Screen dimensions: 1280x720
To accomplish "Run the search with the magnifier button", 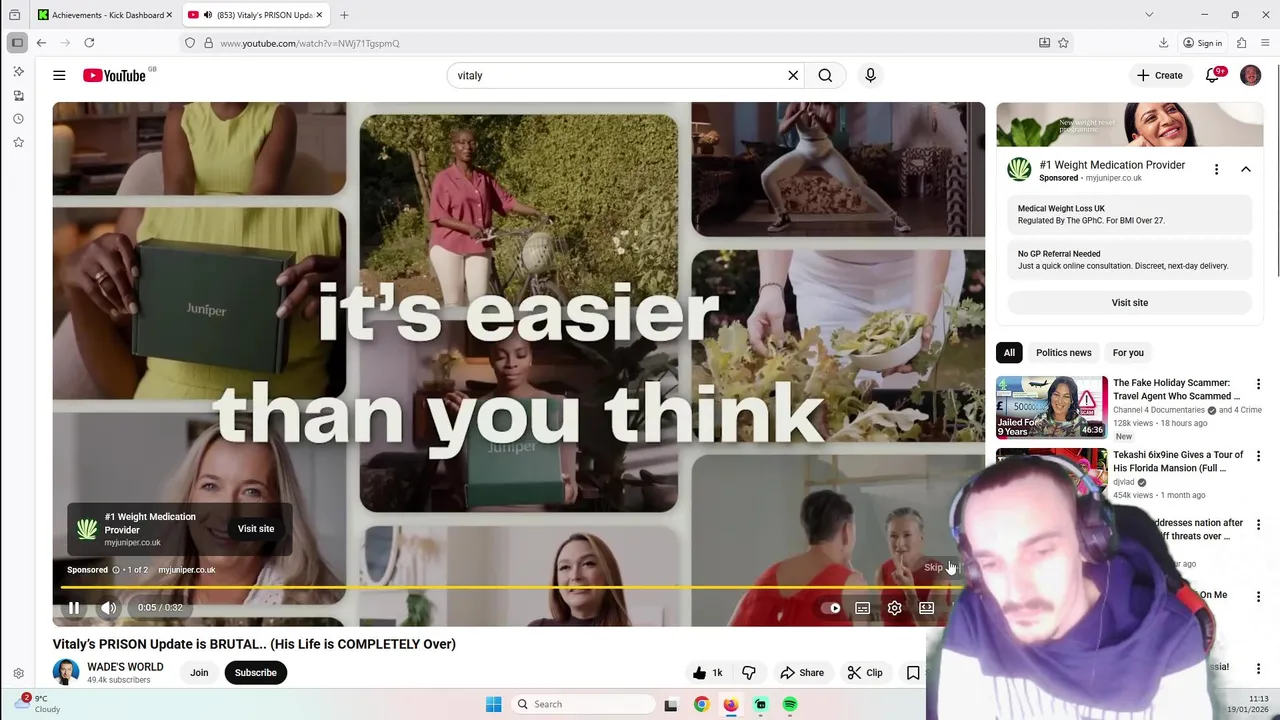I will coord(825,75).
